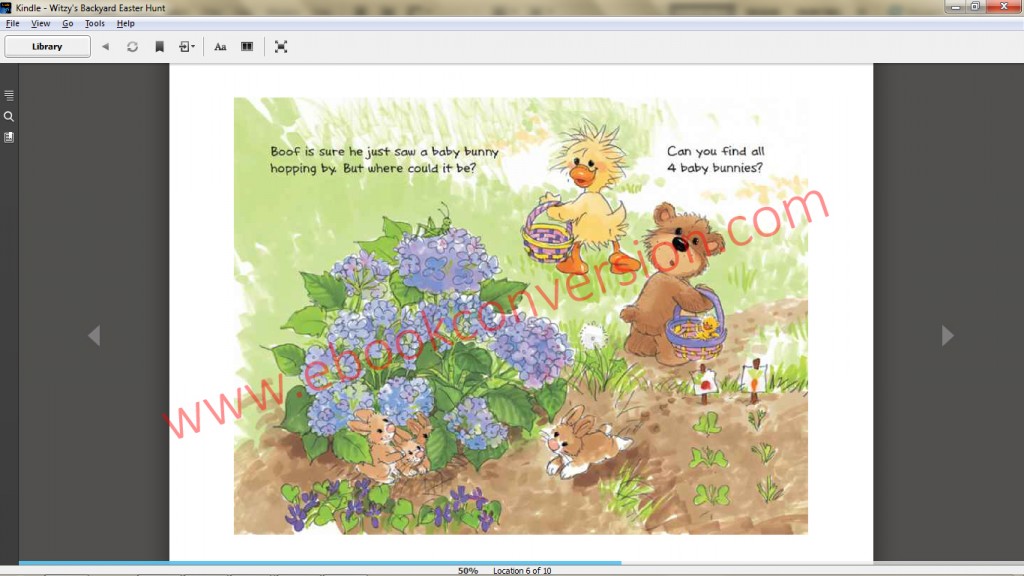1024x576 pixels.
Task: Click the blue reading progress bar
Action: 320,562
